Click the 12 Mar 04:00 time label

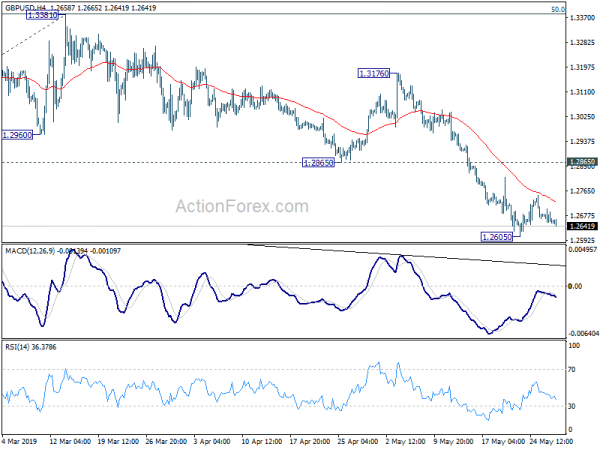coord(70,441)
